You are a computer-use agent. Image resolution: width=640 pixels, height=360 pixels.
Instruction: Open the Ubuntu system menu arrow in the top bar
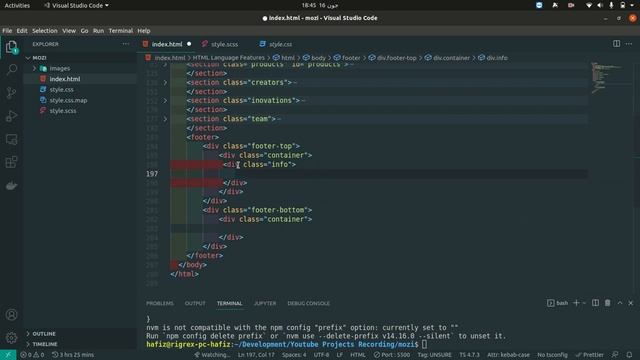point(631,5)
